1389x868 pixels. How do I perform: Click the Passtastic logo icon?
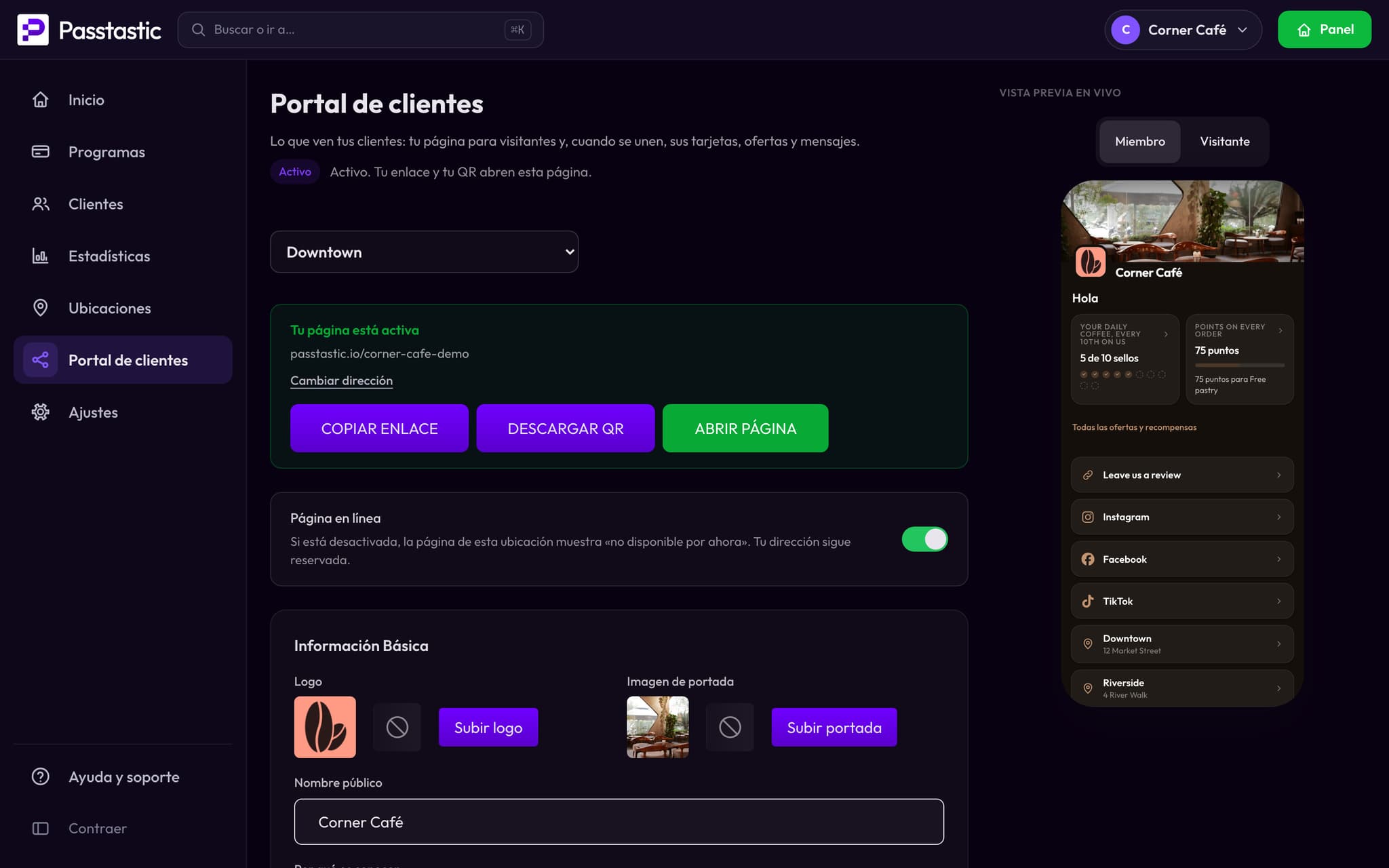coord(33,30)
